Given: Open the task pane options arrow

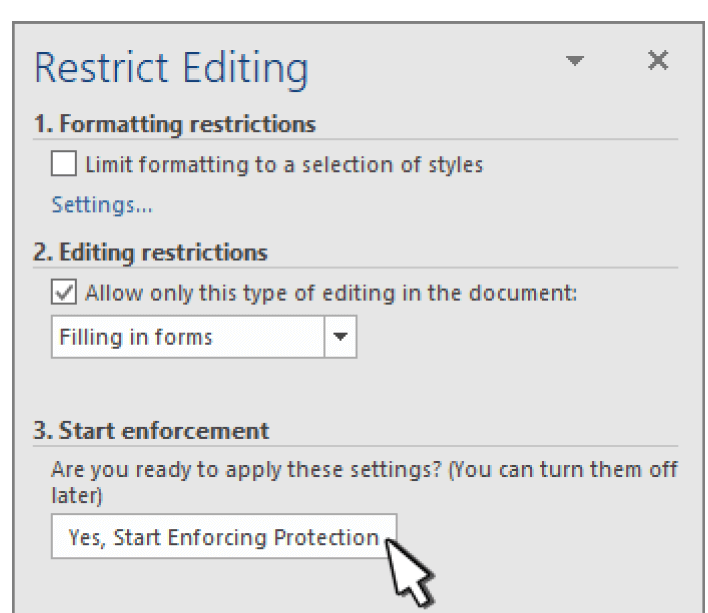Looking at the screenshot, I should (x=574, y=60).
